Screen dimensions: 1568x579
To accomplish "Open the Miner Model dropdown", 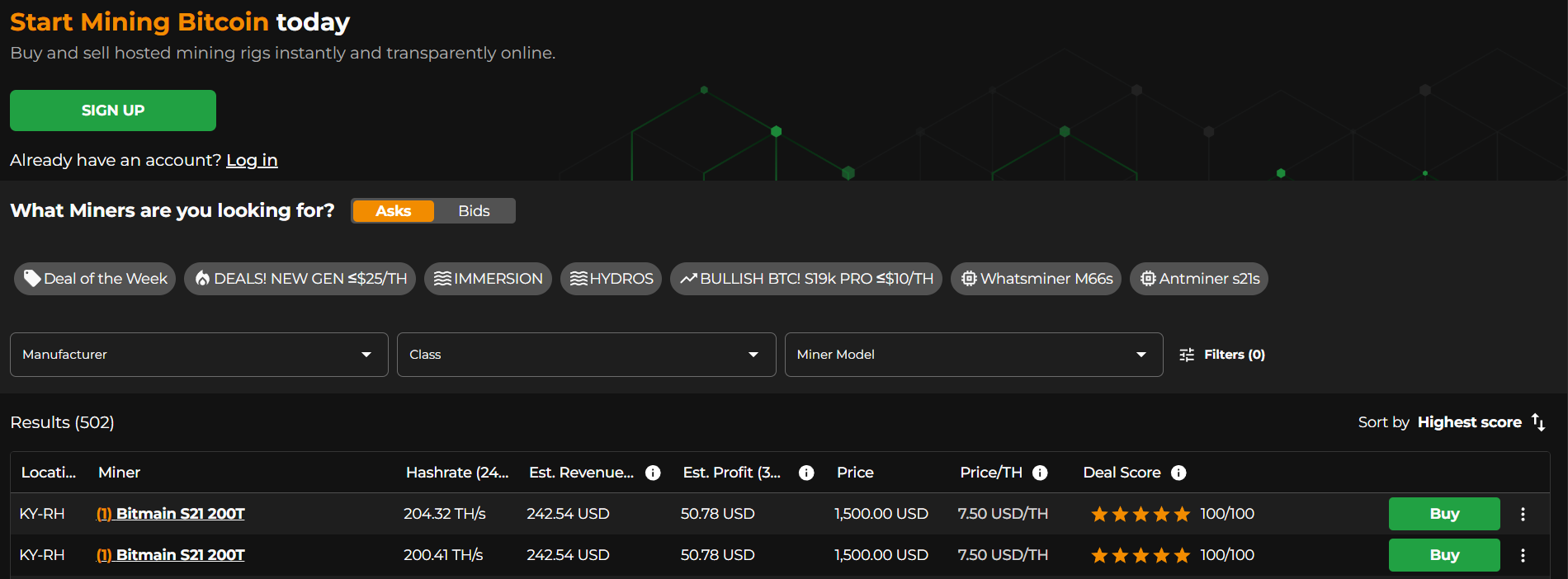I will click(974, 355).
